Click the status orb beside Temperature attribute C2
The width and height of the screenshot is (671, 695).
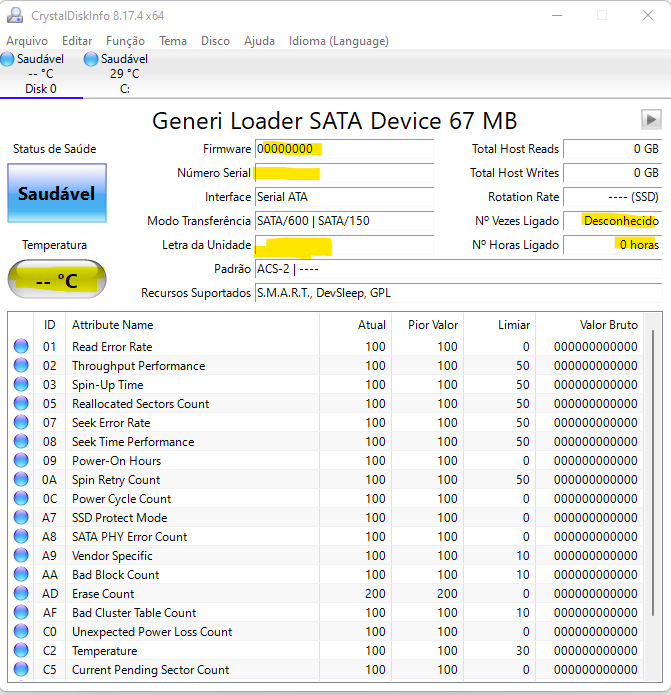(x=21, y=650)
